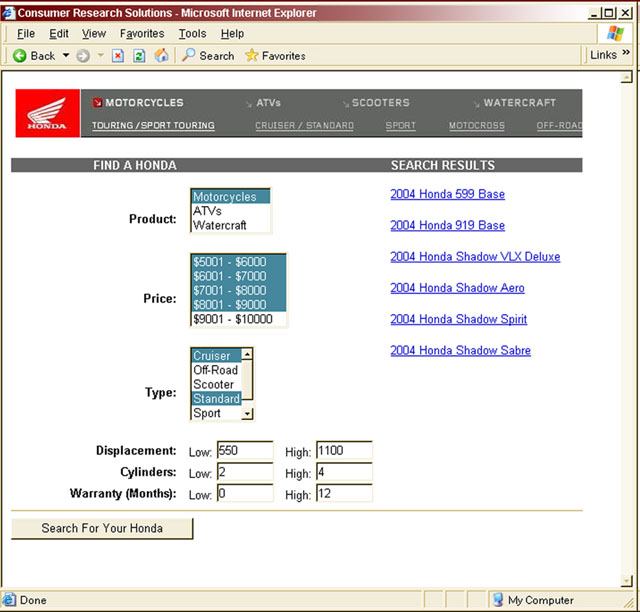Click the My Computer zone status icon

coord(498,600)
